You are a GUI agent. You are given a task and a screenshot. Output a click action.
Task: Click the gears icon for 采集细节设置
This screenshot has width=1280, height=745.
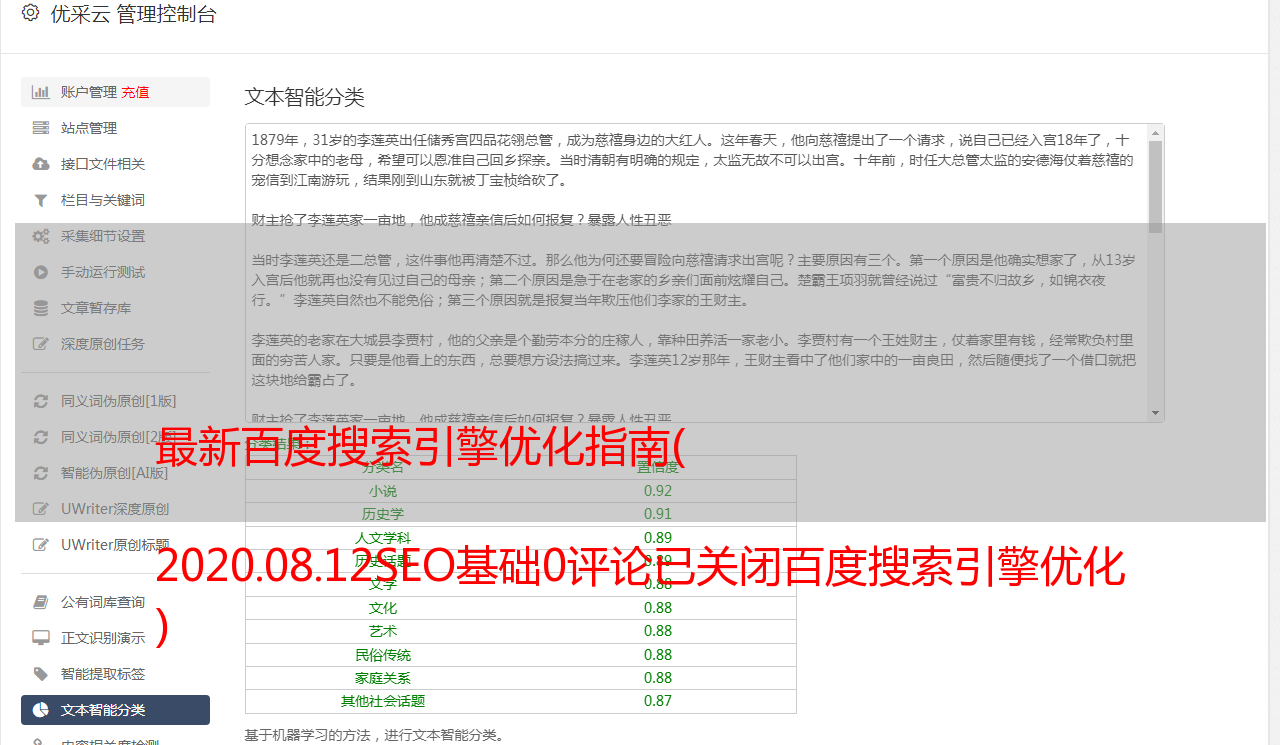(41, 236)
